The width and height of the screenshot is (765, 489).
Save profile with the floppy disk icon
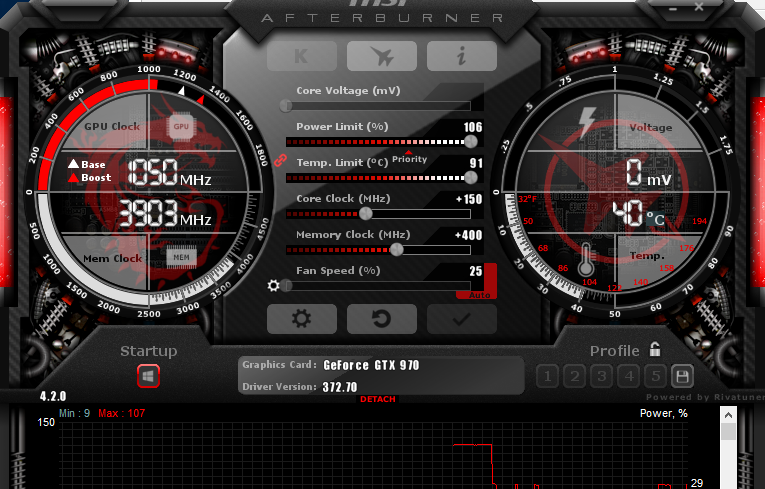click(x=683, y=376)
